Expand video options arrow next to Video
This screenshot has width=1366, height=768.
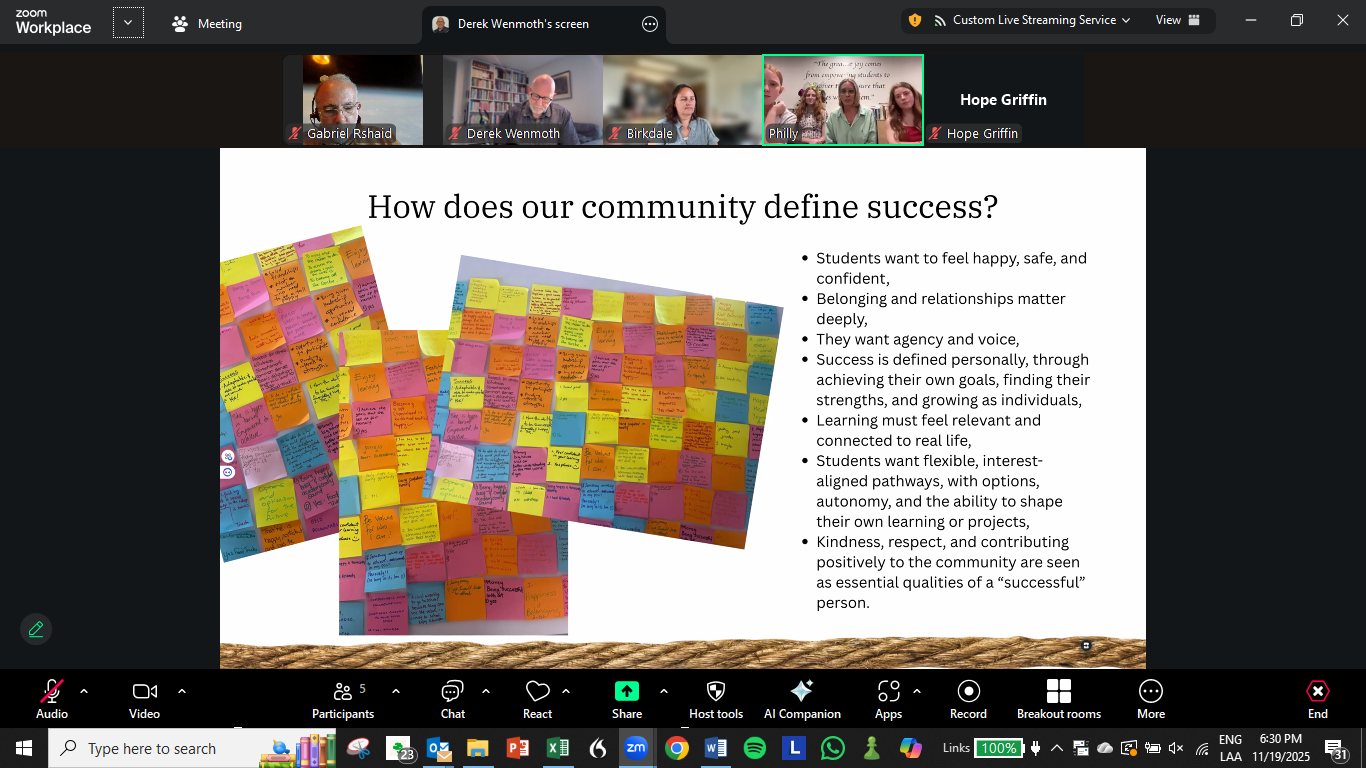pos(182,691)
